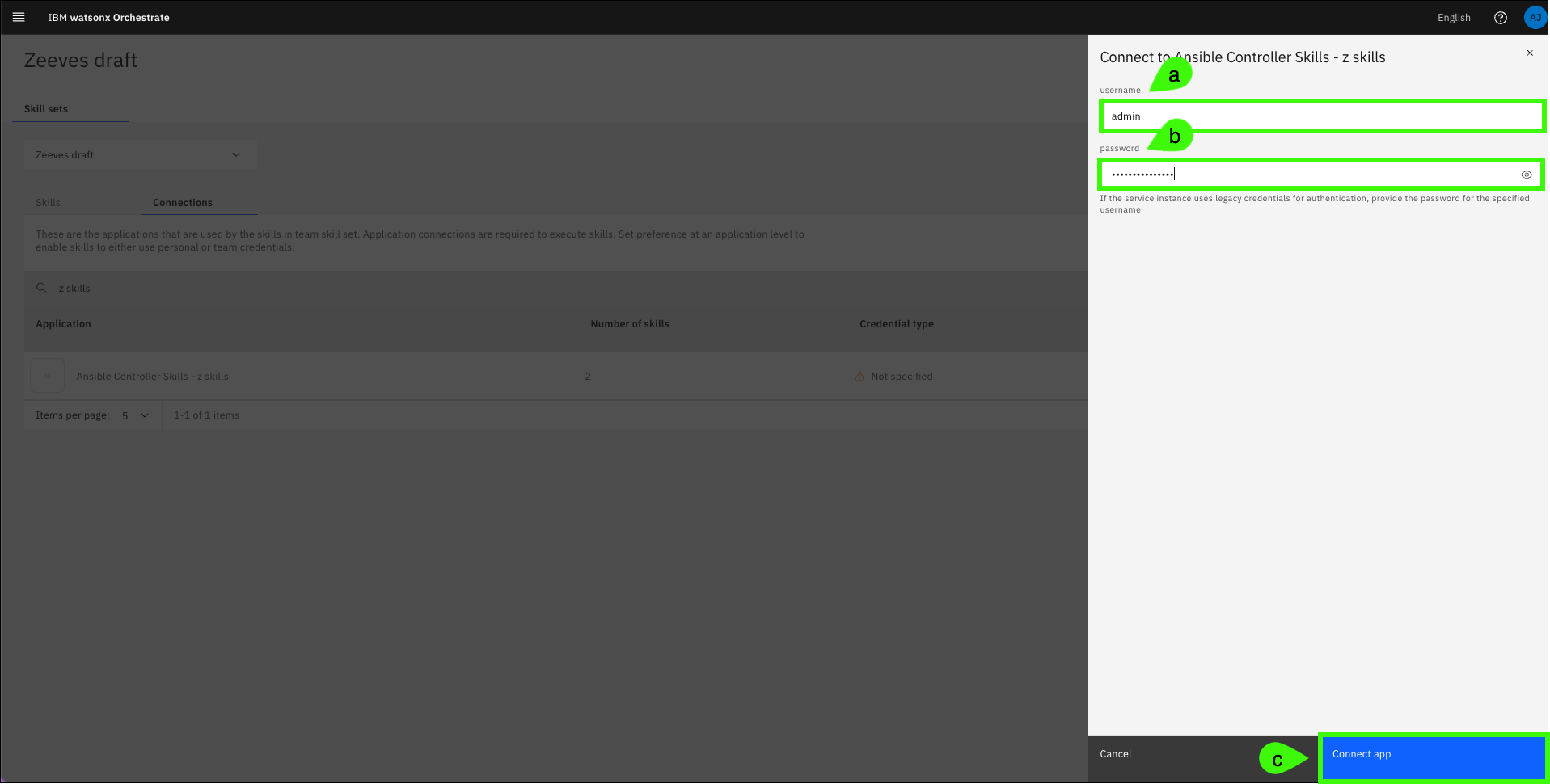Click the Ansible Controller Skills app icon
This screenshot has width=1550, height=784.
pos(47,376)
